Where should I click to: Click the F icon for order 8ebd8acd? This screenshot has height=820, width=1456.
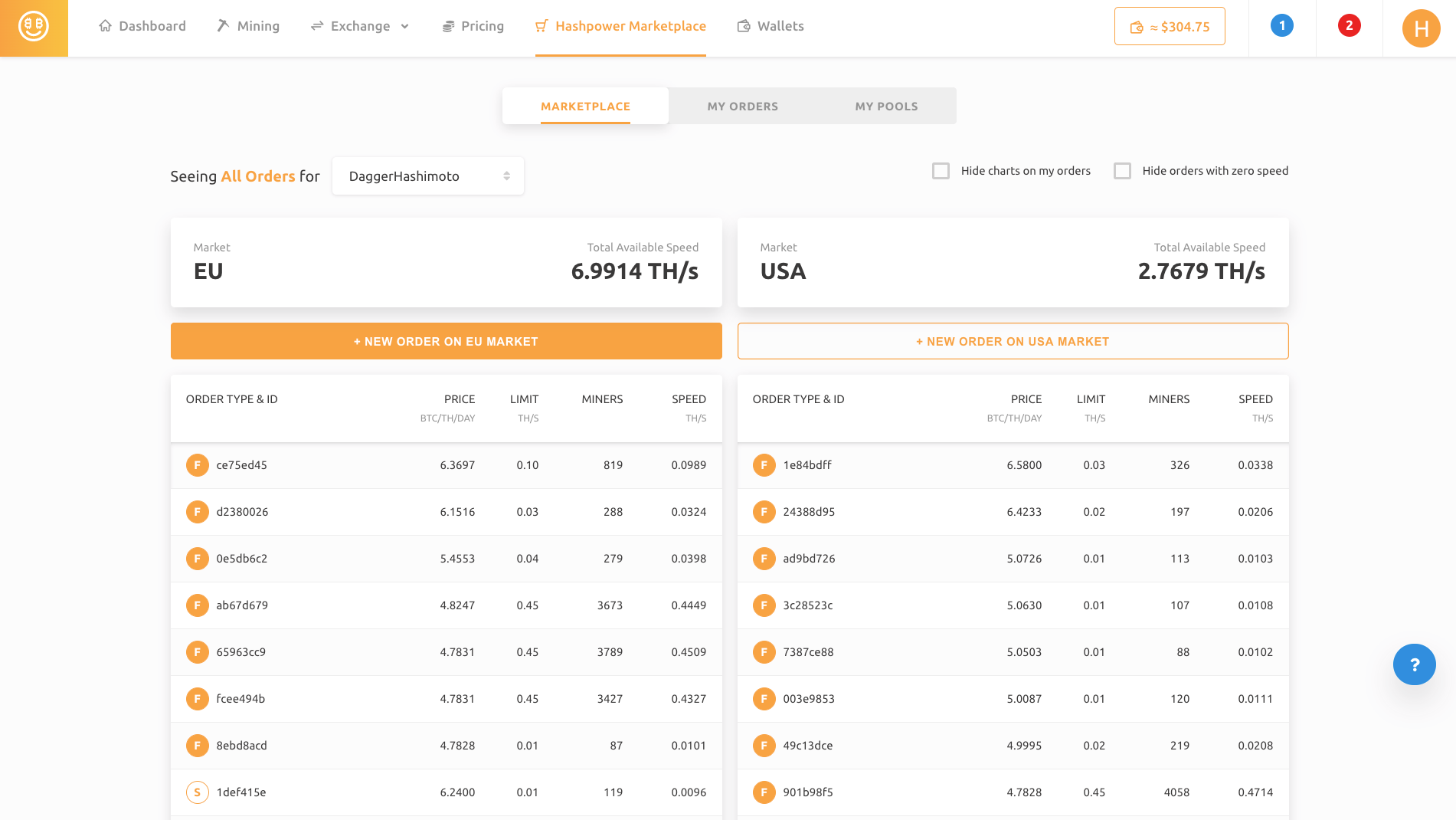click(198, 746)
